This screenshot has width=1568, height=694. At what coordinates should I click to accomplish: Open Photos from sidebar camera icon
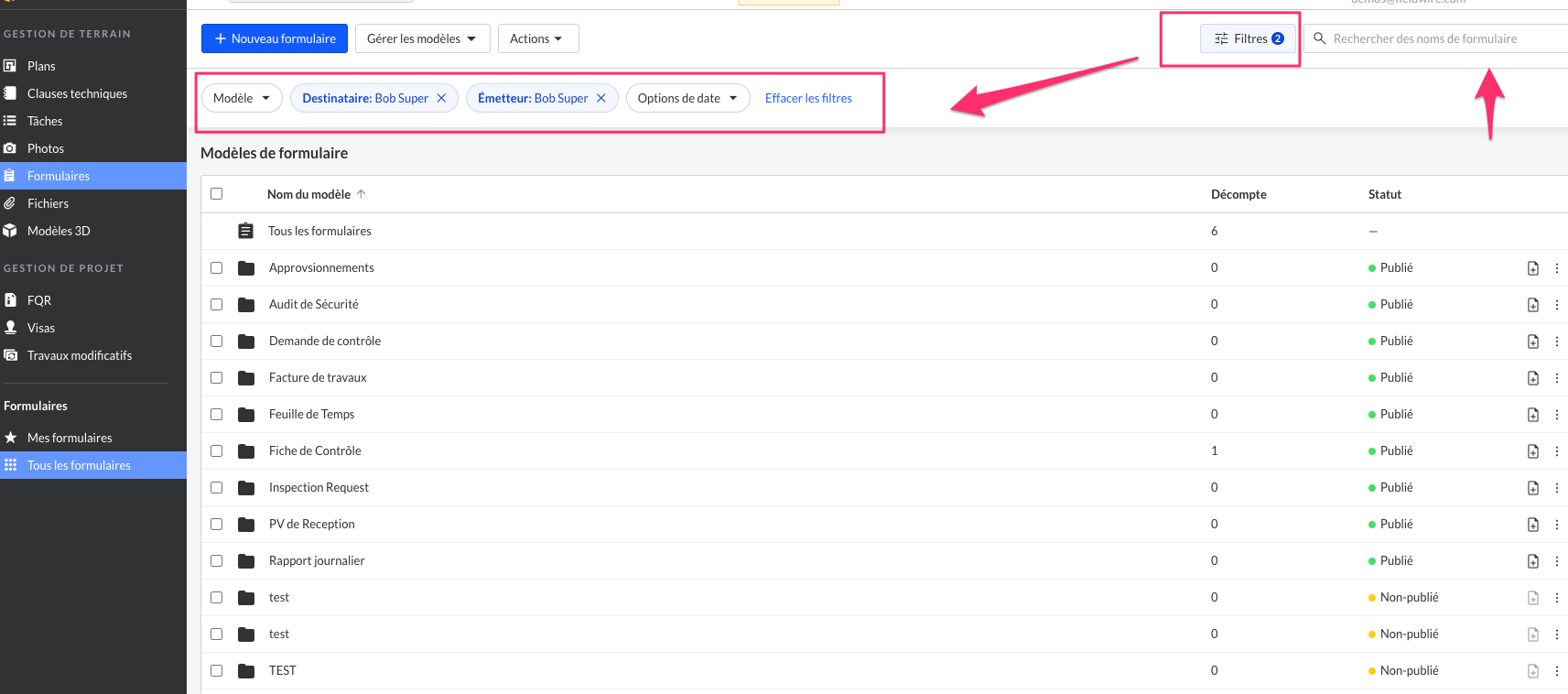10,148
